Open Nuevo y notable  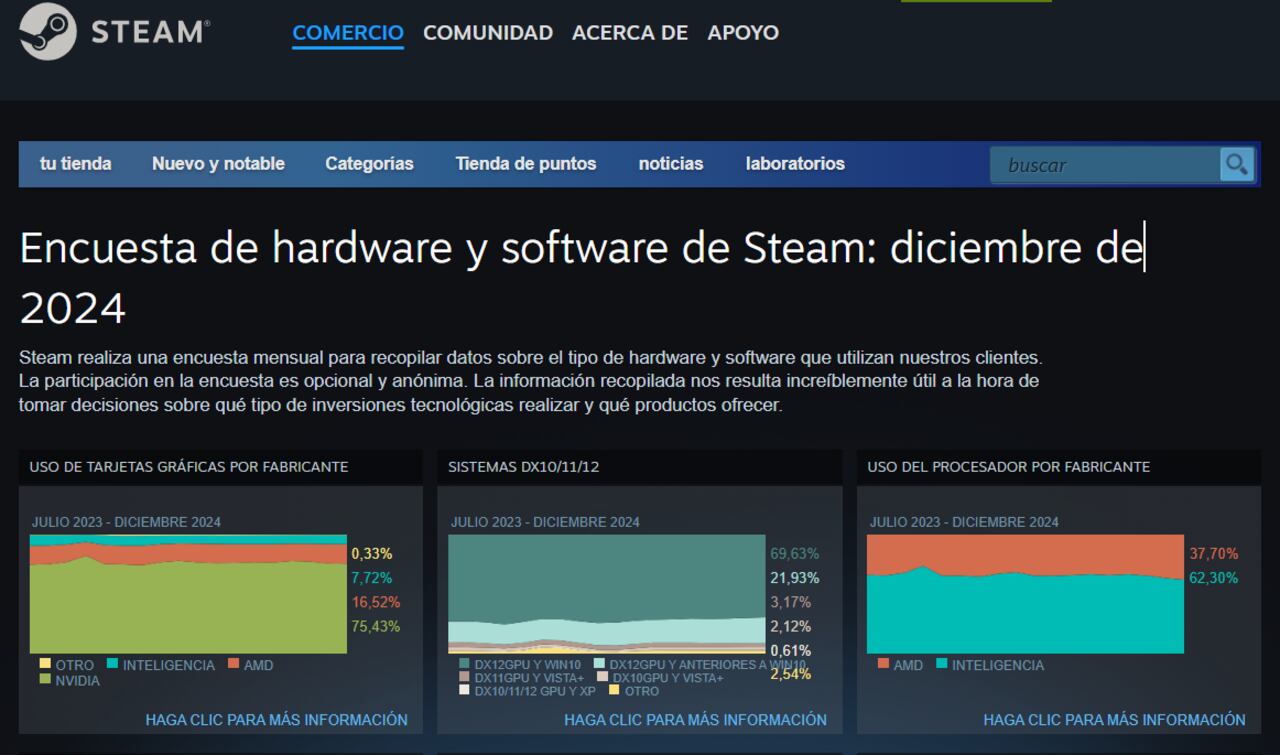[217, 164]
